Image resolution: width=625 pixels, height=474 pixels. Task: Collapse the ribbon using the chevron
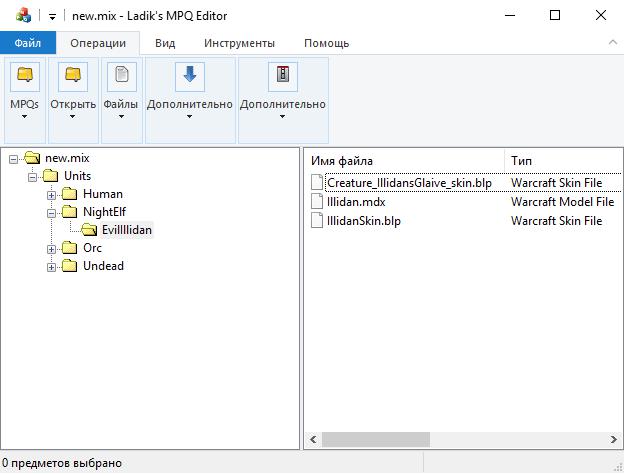pos(612,43)
